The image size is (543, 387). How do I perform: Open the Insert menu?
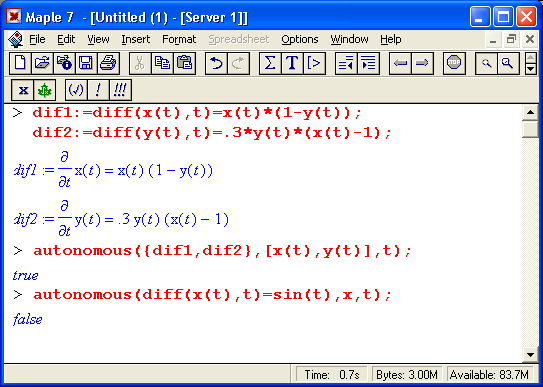coord(136,39)
